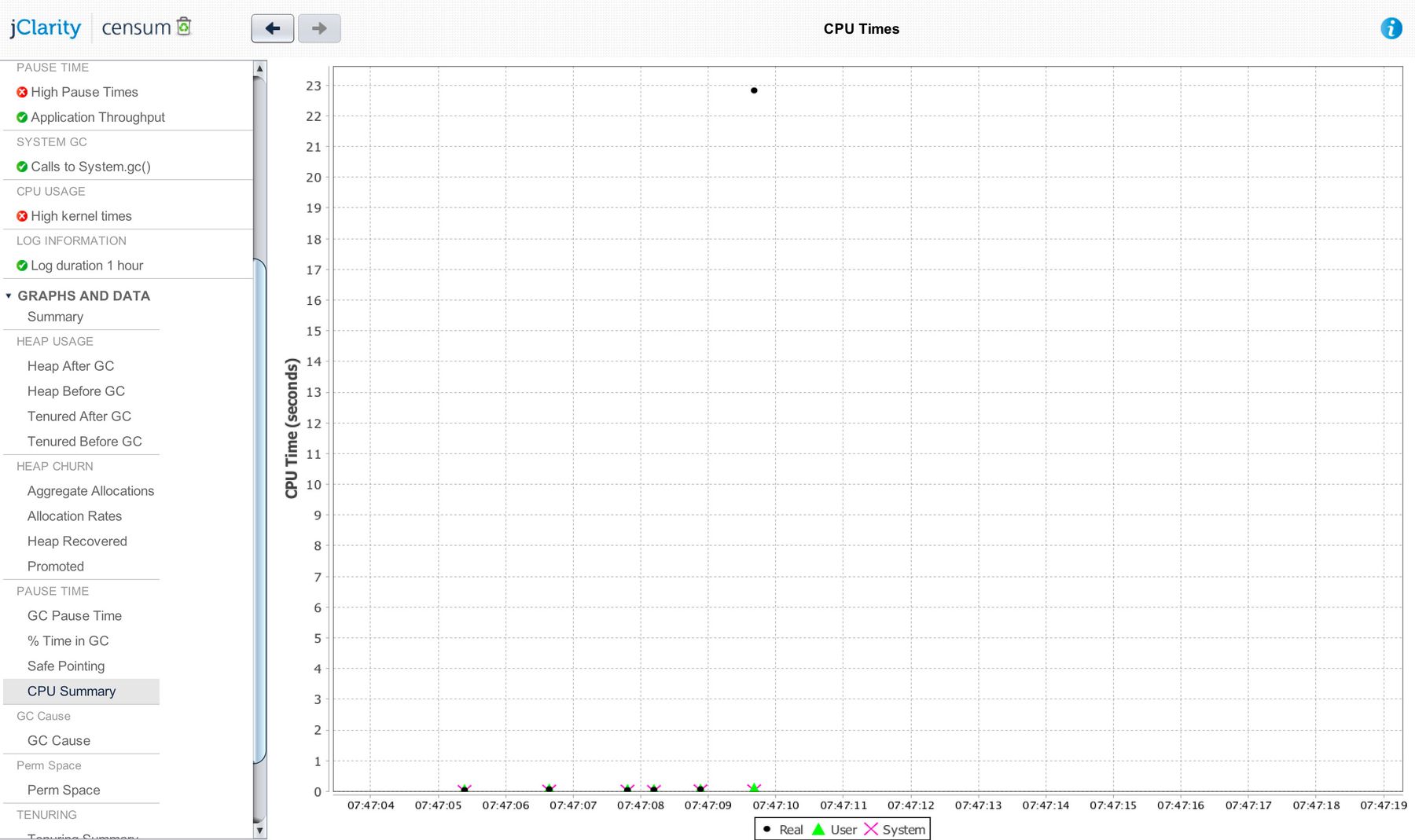Click the check icon beside Log duration 1 hour
The image size is (1415, 840).
pyautogui.click(x=21, y=266)
